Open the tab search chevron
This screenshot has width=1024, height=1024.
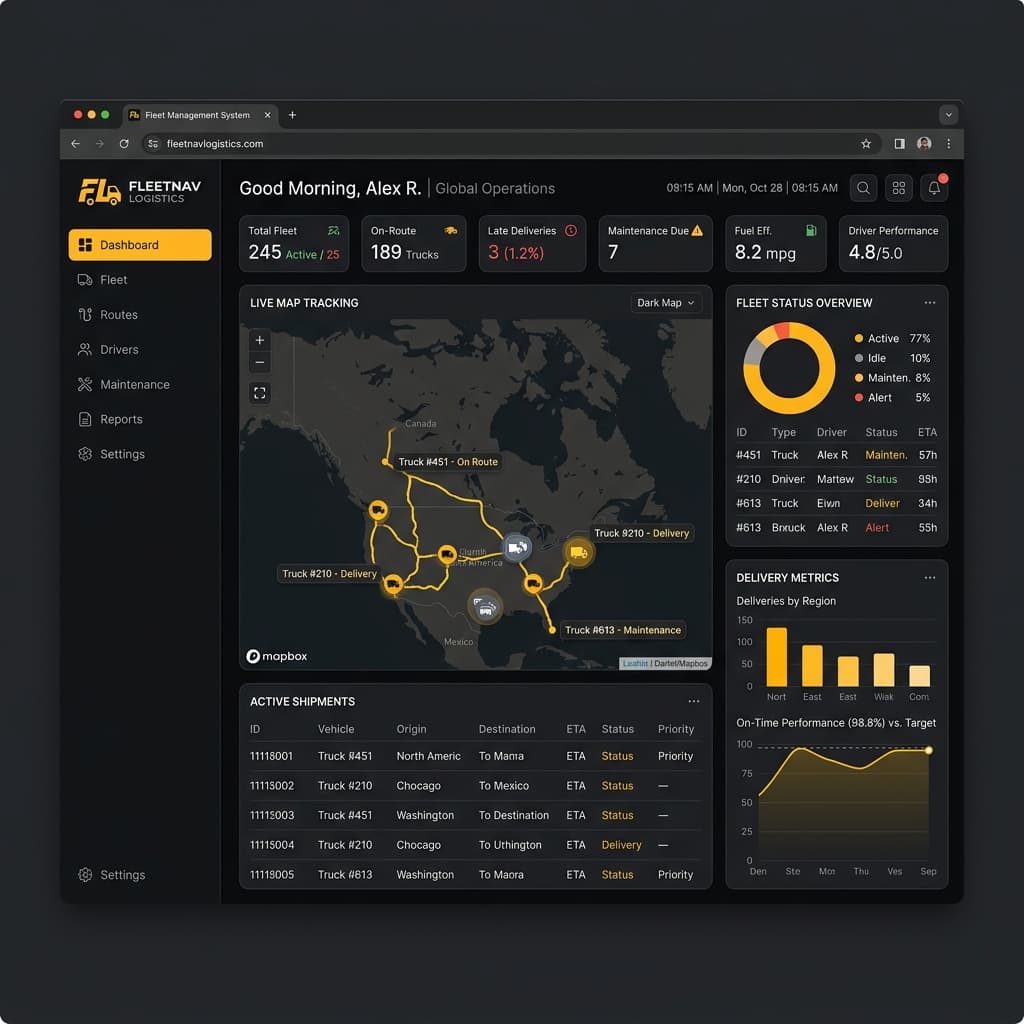pyautogui.click(x=948, y=115)
